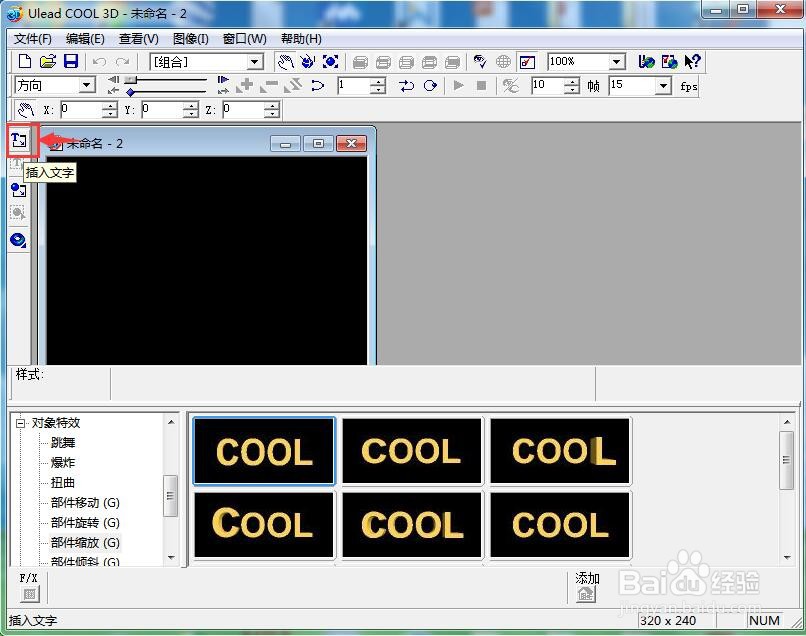
Task: Click the Reverse keyframes icon
Action: coord(293,85)
